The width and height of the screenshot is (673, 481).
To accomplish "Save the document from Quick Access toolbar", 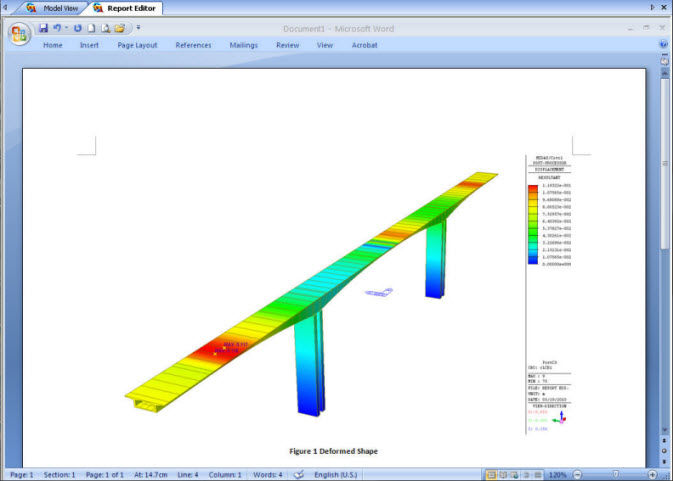I will pos(44,28).
